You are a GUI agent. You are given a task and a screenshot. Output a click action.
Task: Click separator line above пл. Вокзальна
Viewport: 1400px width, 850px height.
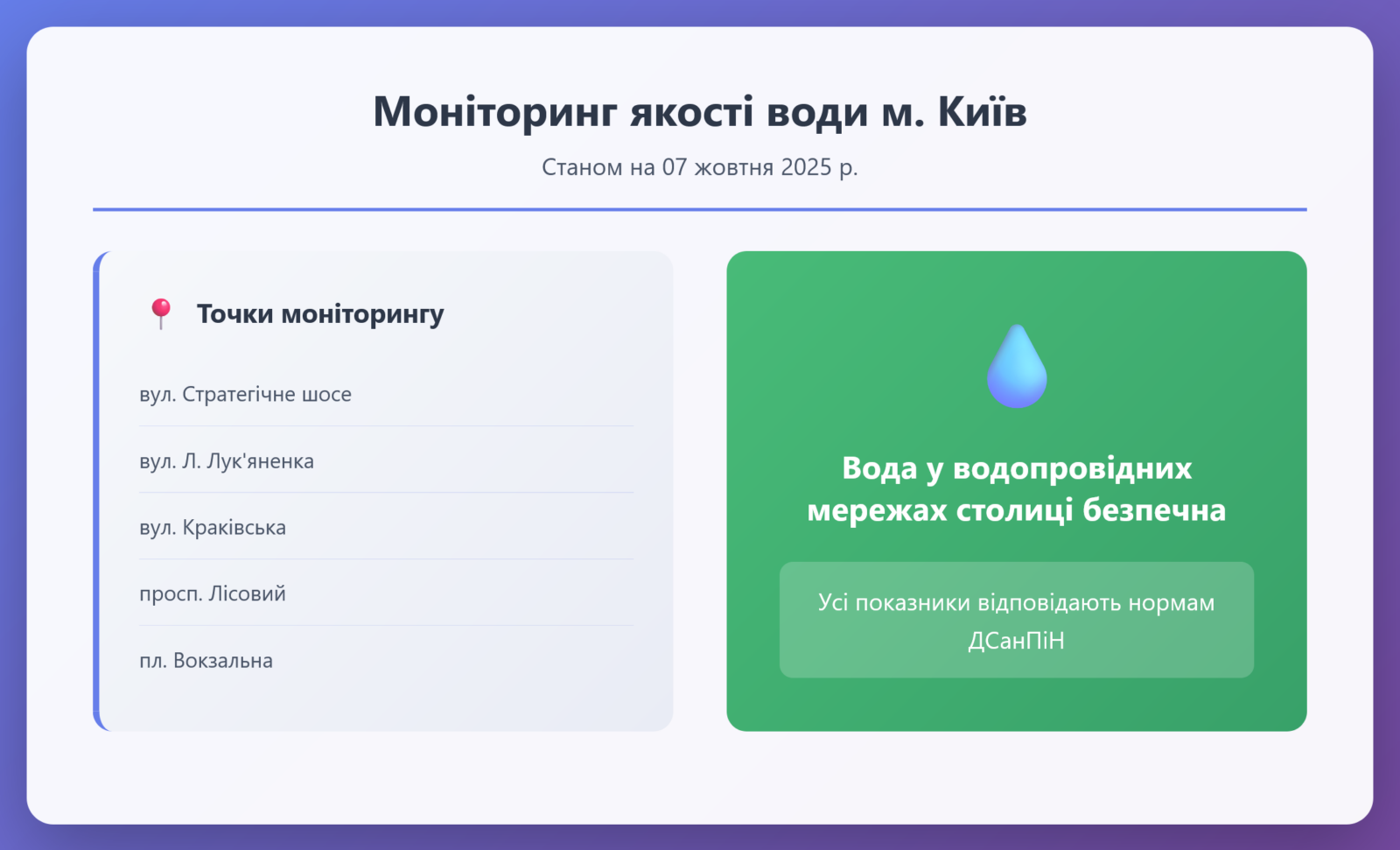coord(386,626)
